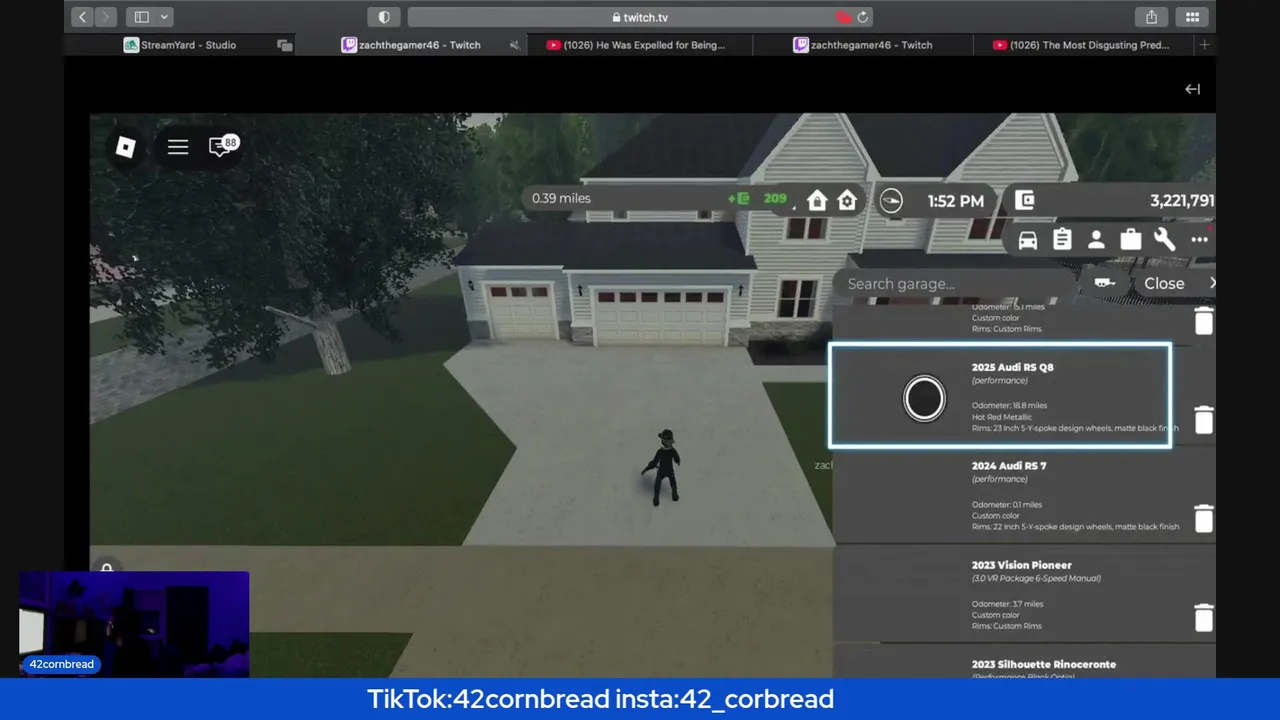Viewport: 1280px width, 720px height.
Task: Go forward in Safari history
Action: point(105,17)
